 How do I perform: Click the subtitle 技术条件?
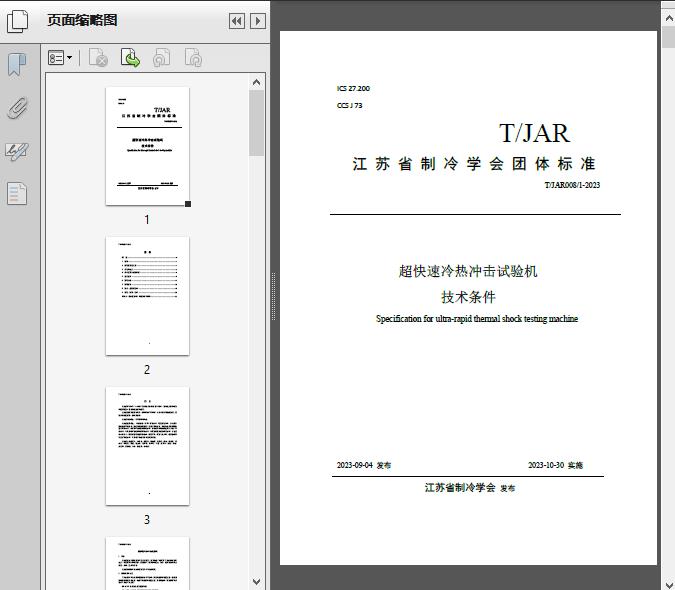tap(468, 297)
